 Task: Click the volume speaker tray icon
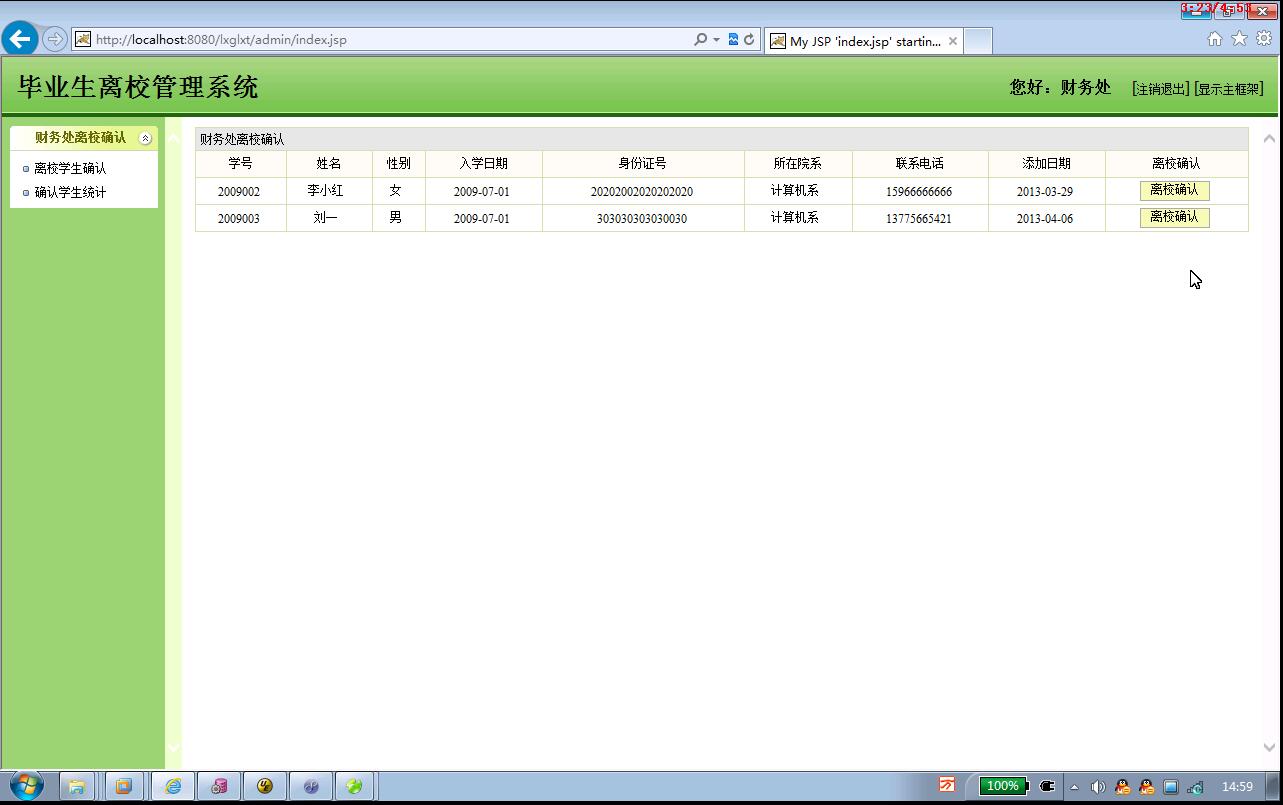[x=1098, y=787]
